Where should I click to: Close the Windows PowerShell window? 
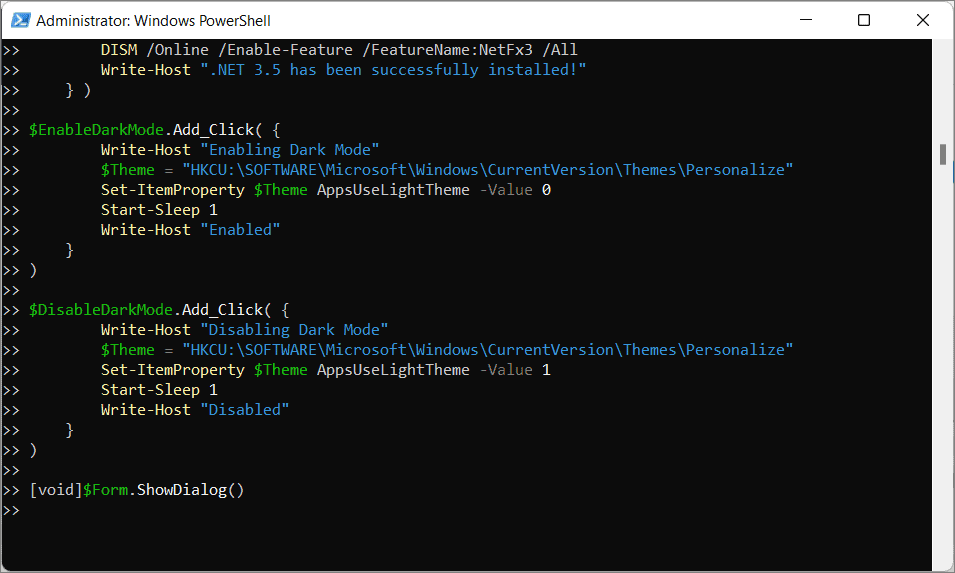click(921, 20)
